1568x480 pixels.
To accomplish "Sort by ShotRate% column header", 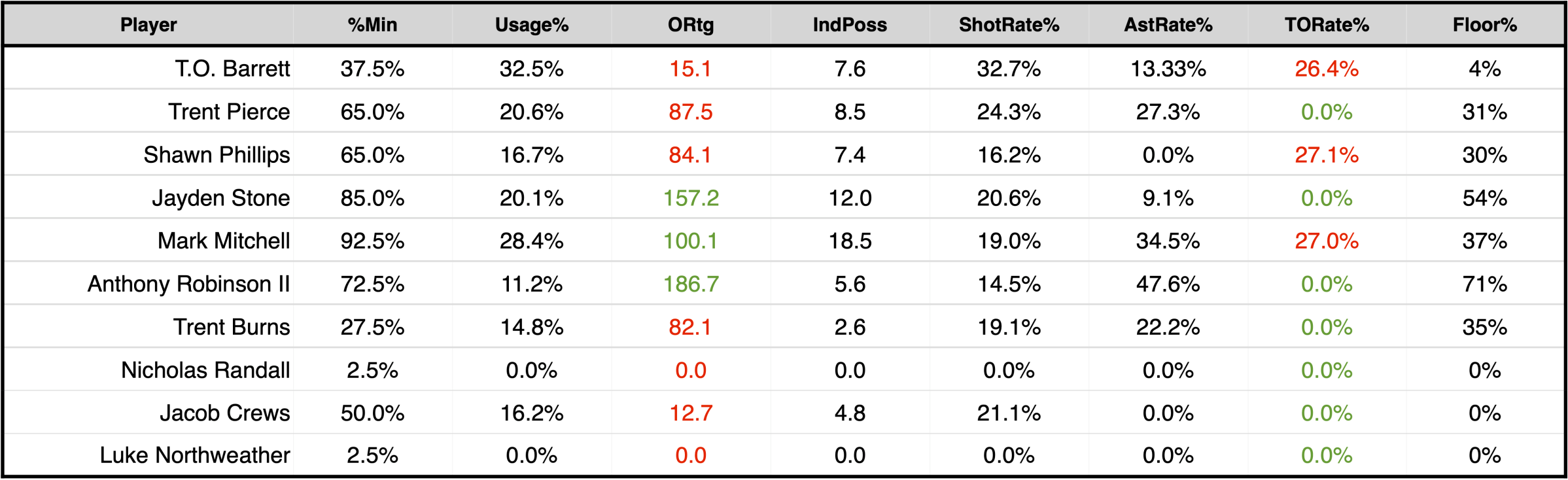I will [1009, 25].
